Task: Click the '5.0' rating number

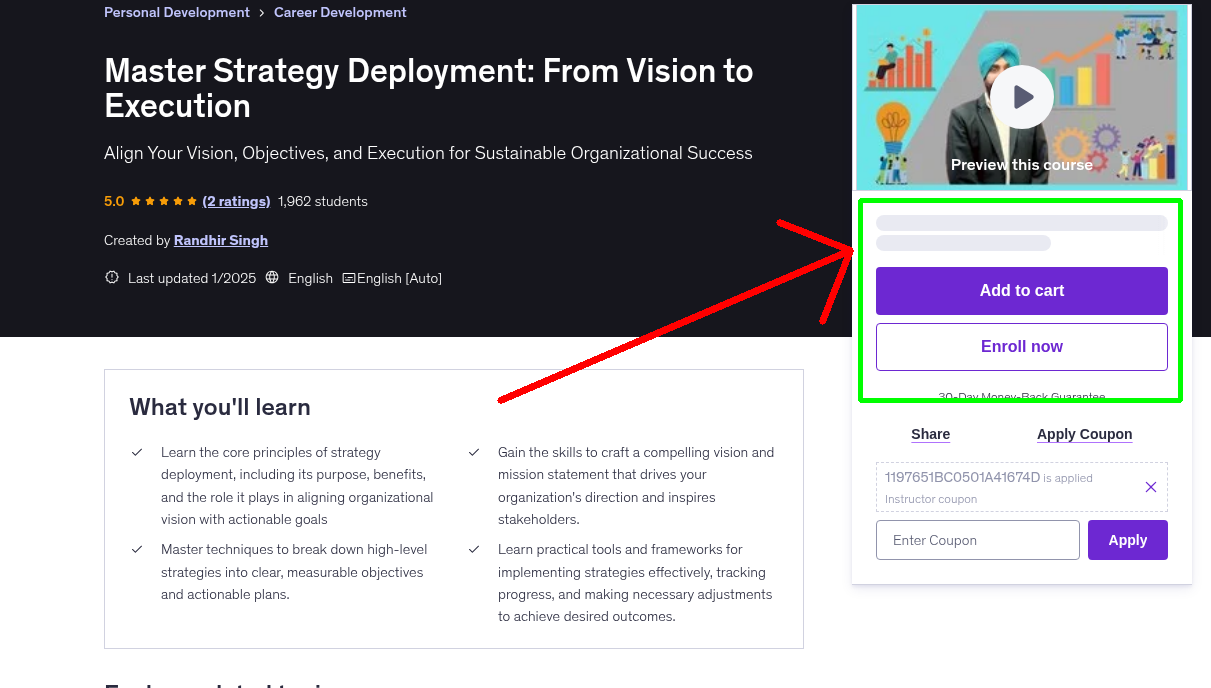Action: (x=114, y=201)
